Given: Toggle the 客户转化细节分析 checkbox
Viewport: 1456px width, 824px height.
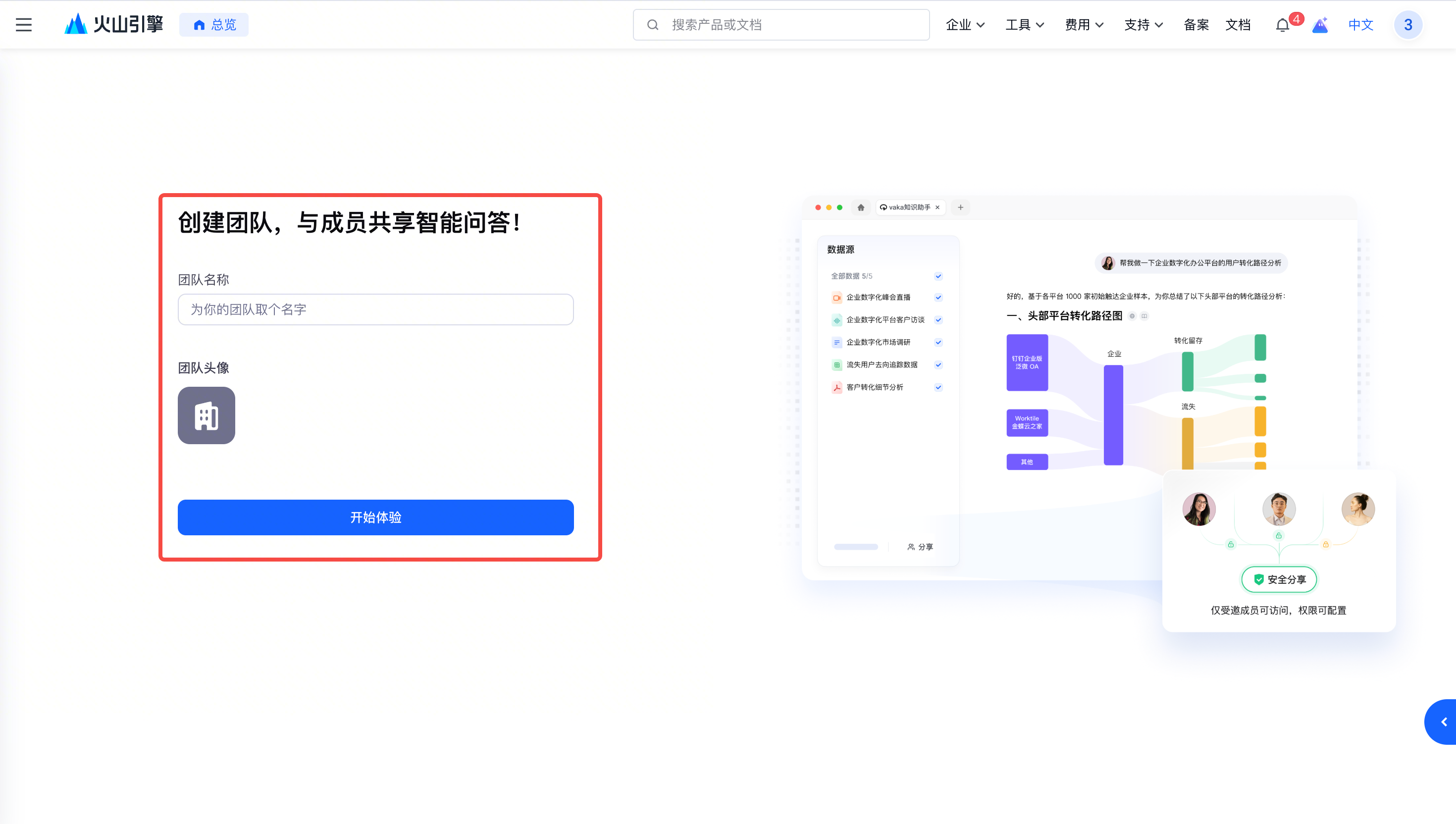Looking at the screenshot, I should click(938, 388).
